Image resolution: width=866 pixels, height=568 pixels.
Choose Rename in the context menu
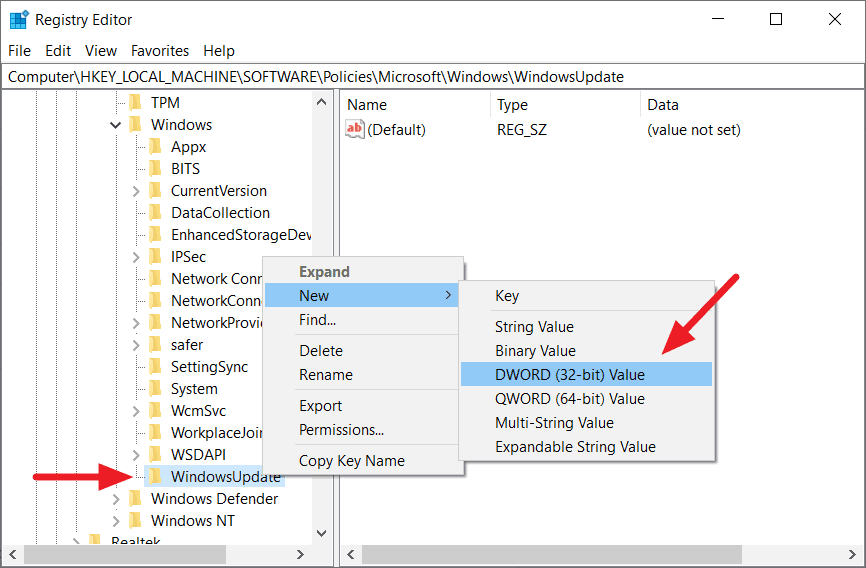coord(362,375)
